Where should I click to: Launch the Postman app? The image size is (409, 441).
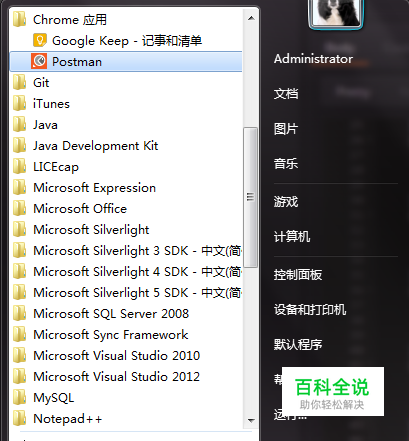pyautogui.click(x=126, y=61)
